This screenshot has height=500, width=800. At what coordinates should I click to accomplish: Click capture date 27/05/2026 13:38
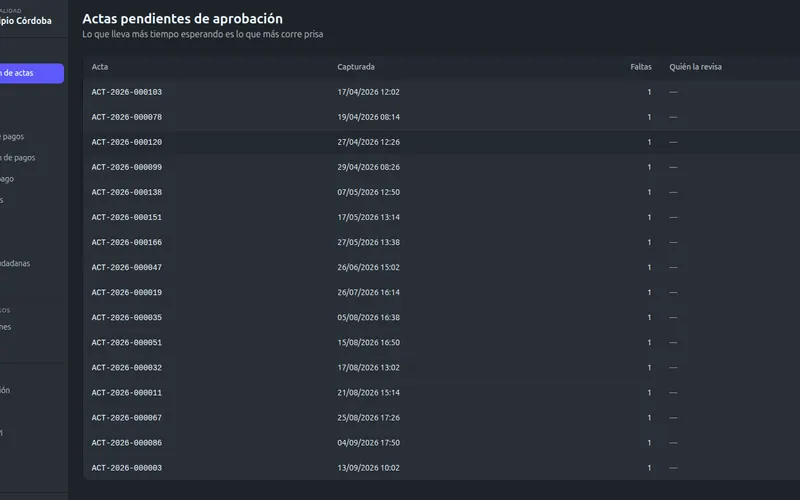(x=368, y=242)
